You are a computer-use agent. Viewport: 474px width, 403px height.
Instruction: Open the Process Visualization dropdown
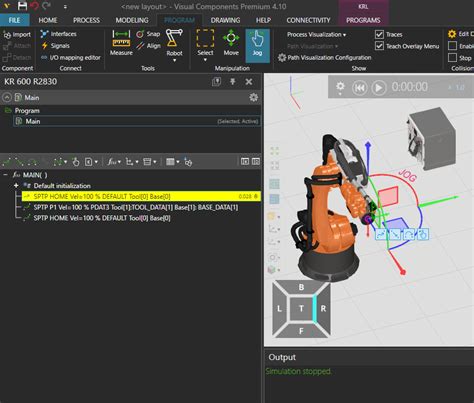pos(316,35)
